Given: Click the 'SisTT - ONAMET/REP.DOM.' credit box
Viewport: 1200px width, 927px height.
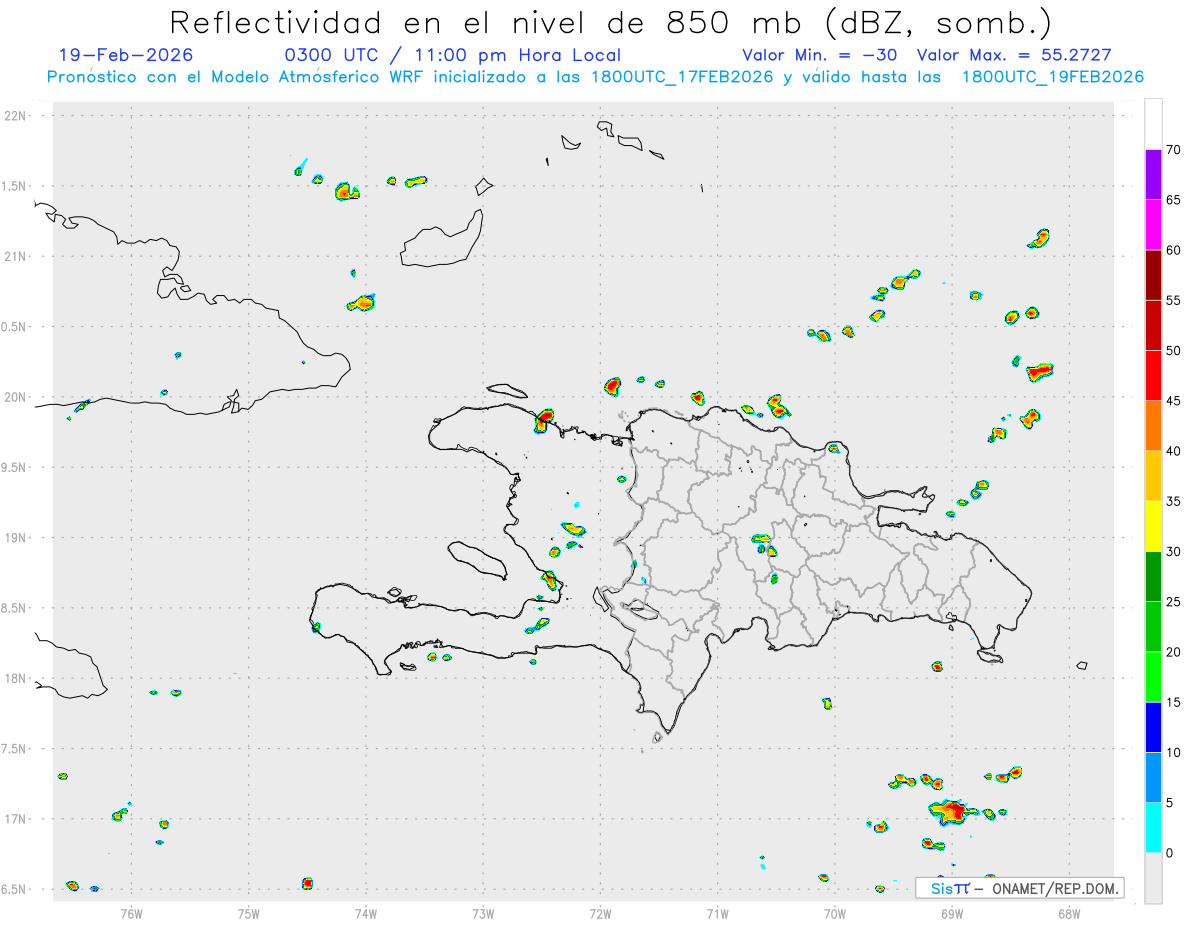Looking at the screenshot, I should pyautogui.click(x=1020, y=888).
